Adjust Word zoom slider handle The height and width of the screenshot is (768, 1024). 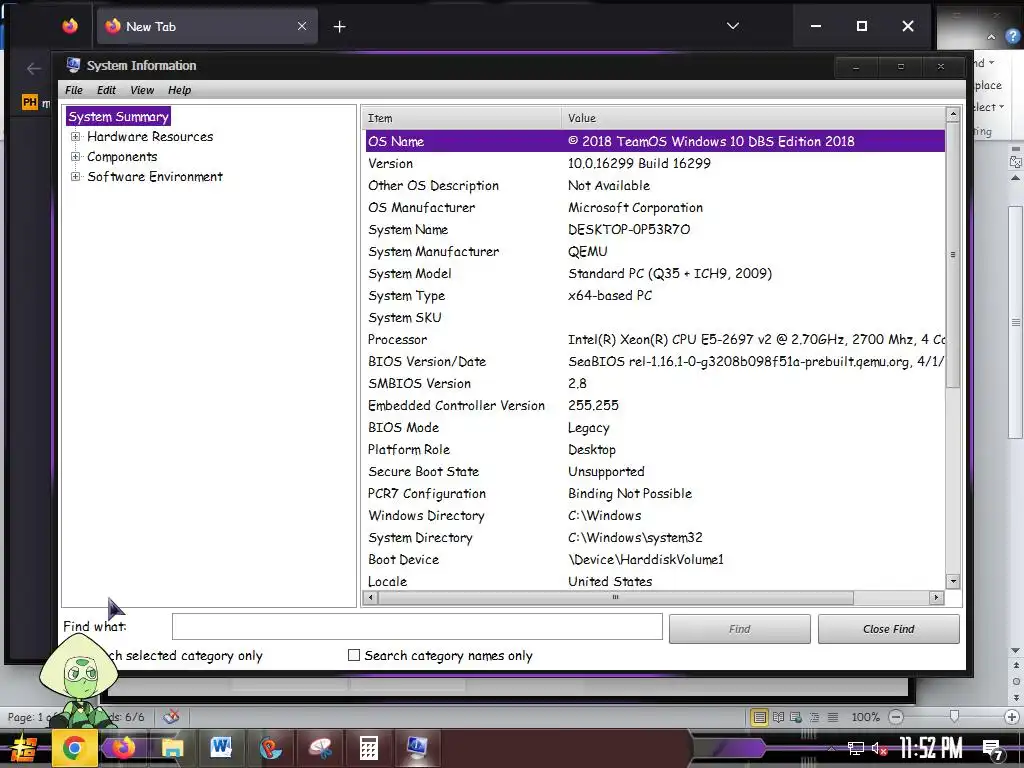click(x=954, y=717)
